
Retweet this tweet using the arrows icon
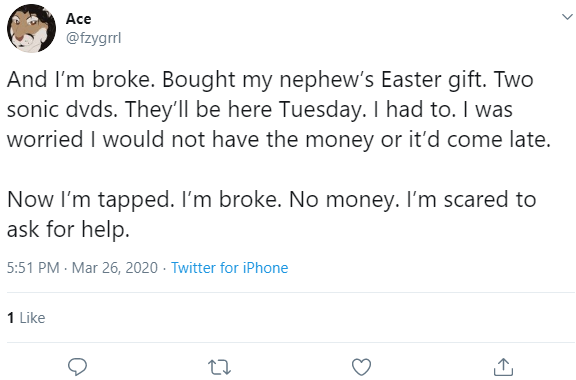coord(219,367)
